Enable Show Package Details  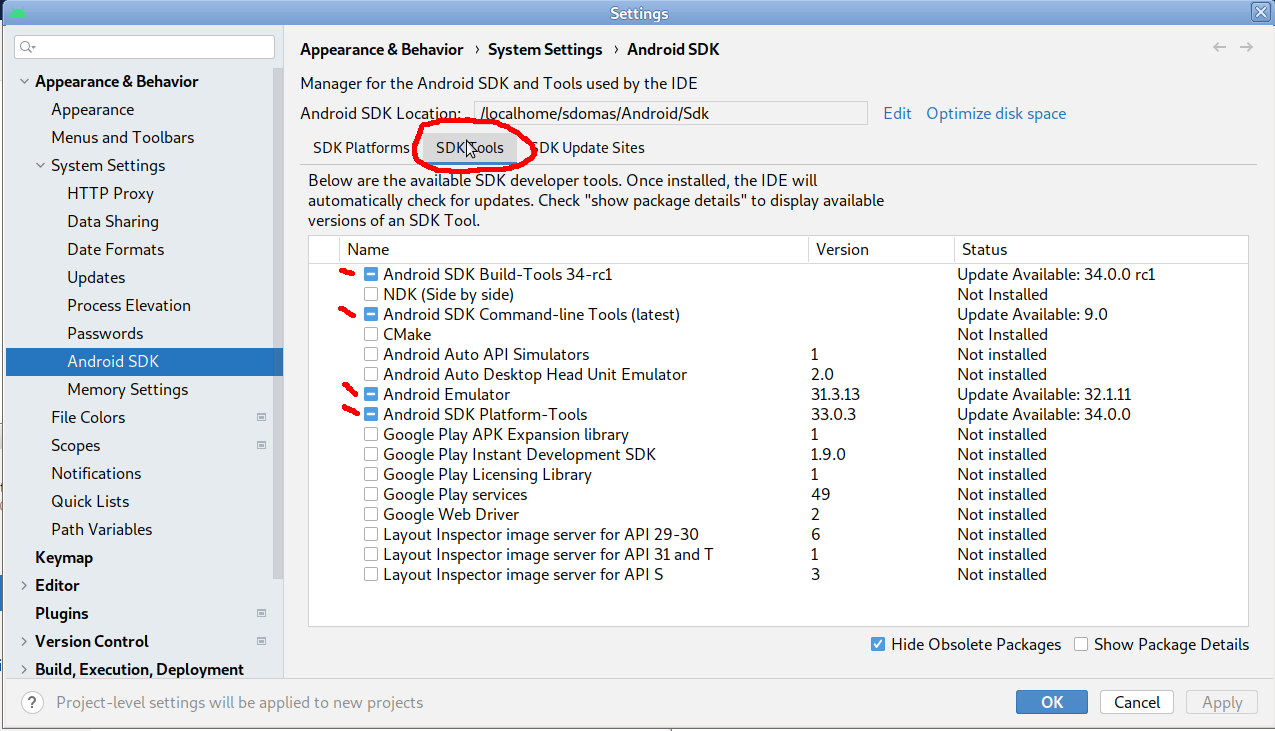(1081, 644)
